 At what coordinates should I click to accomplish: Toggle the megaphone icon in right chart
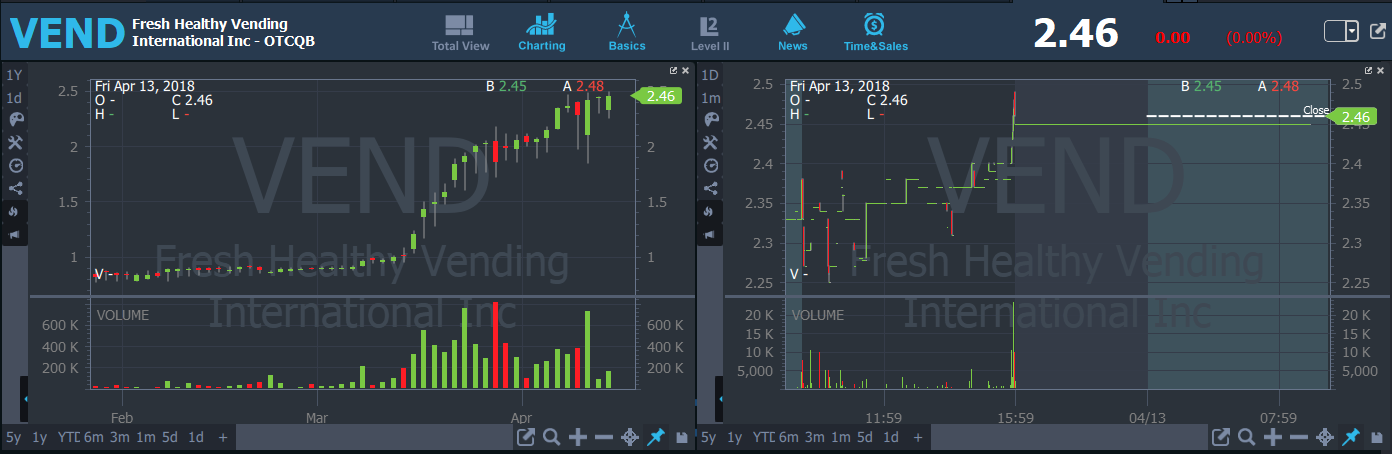[710, 234]
